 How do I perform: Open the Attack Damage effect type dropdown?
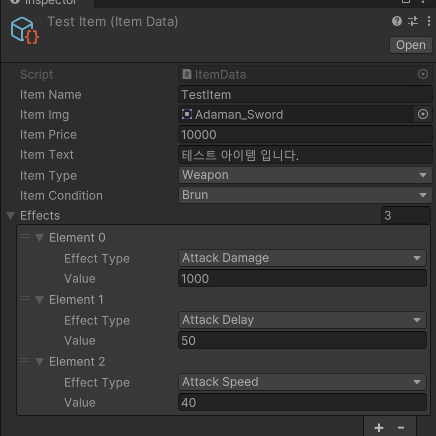(x=302, y=258)
